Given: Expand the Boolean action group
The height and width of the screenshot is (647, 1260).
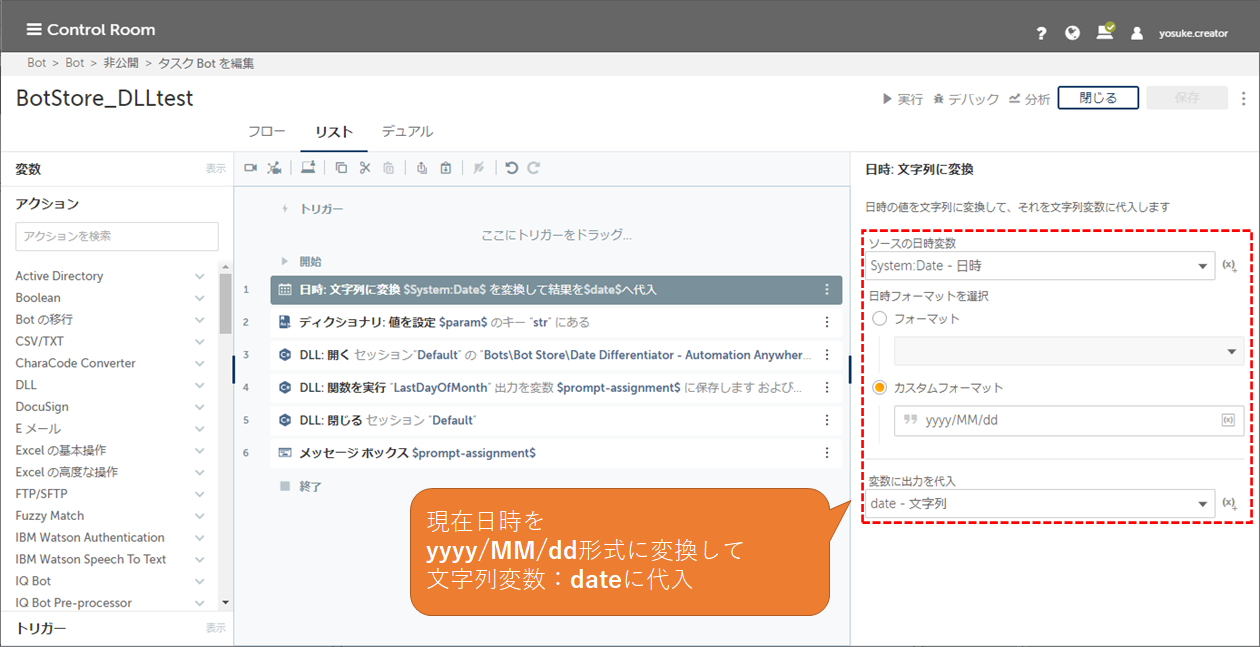Looking at the screenshot, I should (x=200, y=298).
